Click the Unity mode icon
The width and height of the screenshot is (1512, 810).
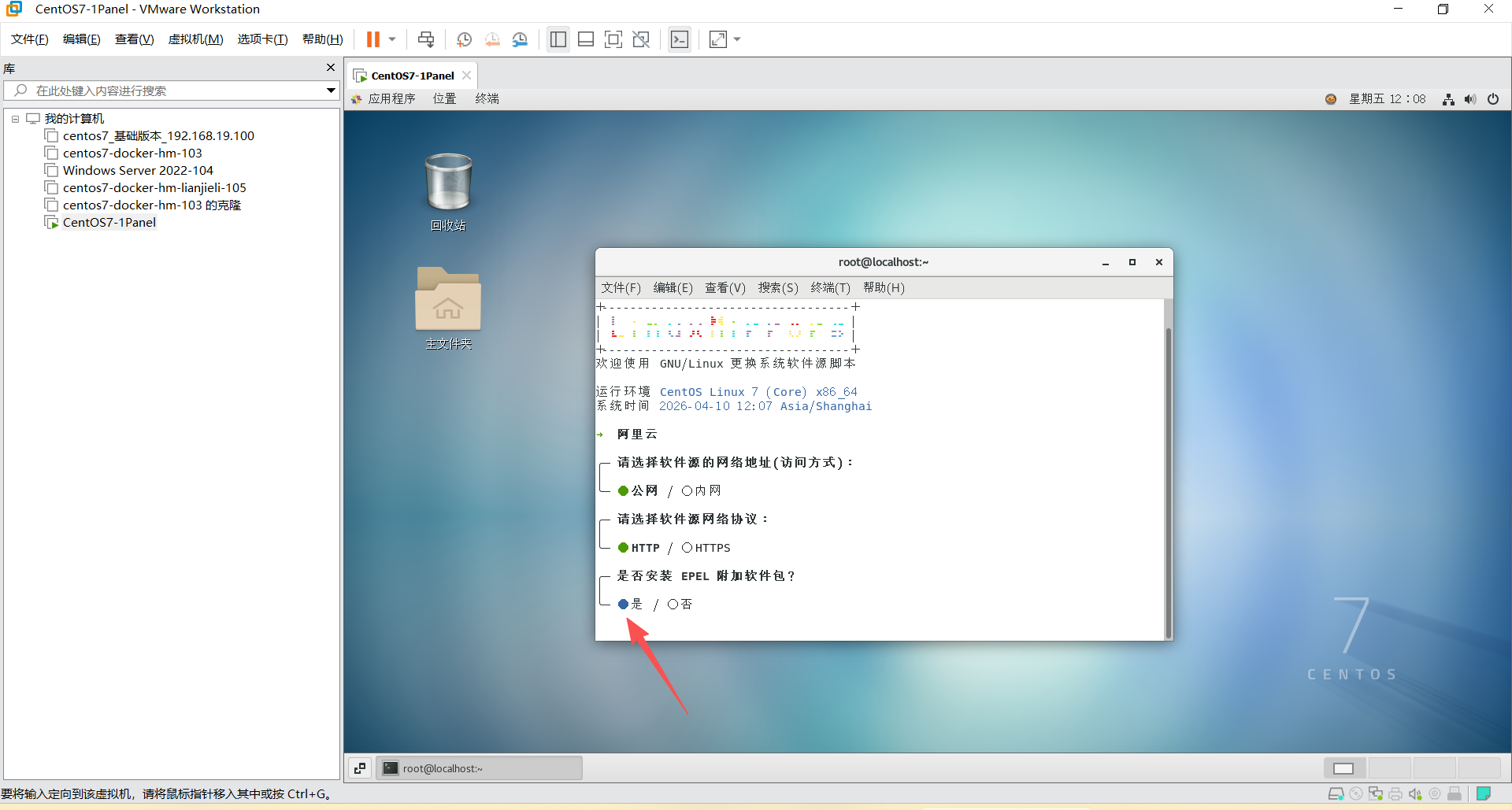(x=641, y=39)
